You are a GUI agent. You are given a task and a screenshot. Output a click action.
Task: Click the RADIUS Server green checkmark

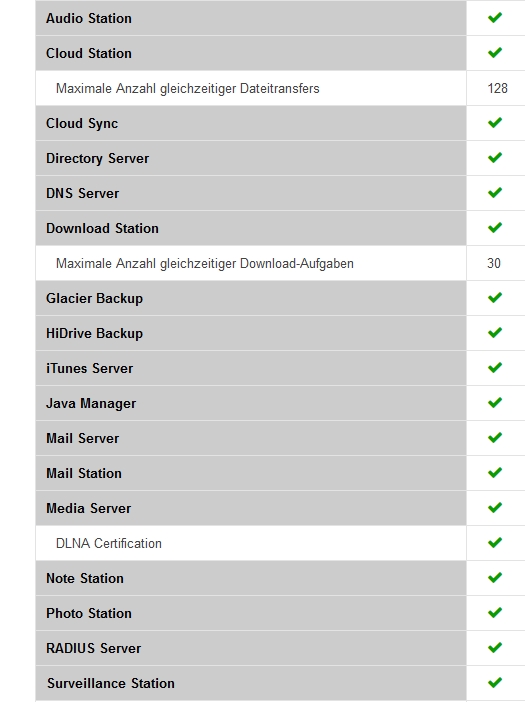[x=495, y=647]
